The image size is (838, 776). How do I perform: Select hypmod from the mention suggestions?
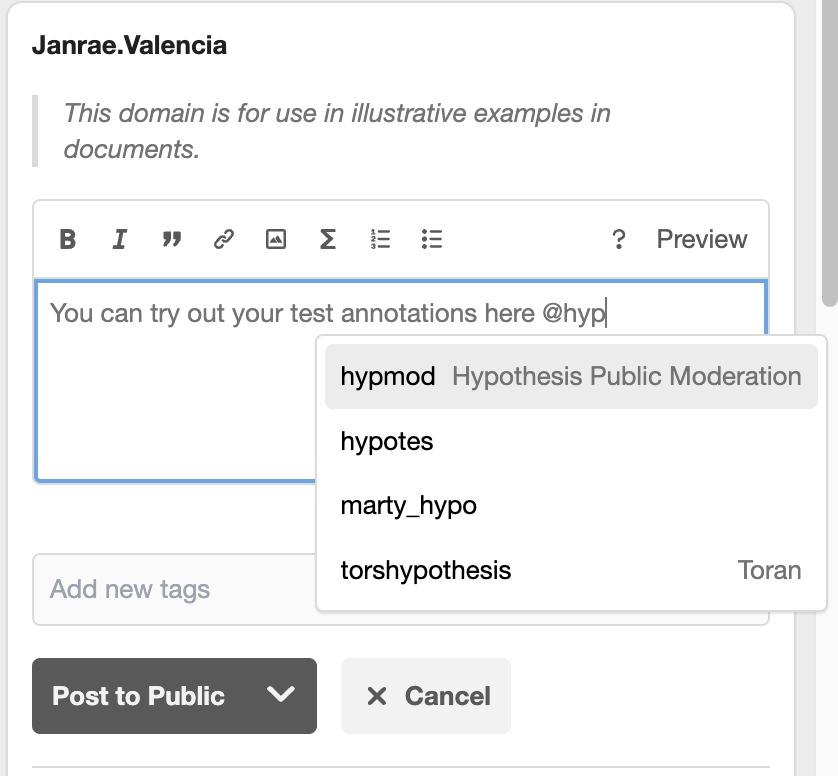570,376
